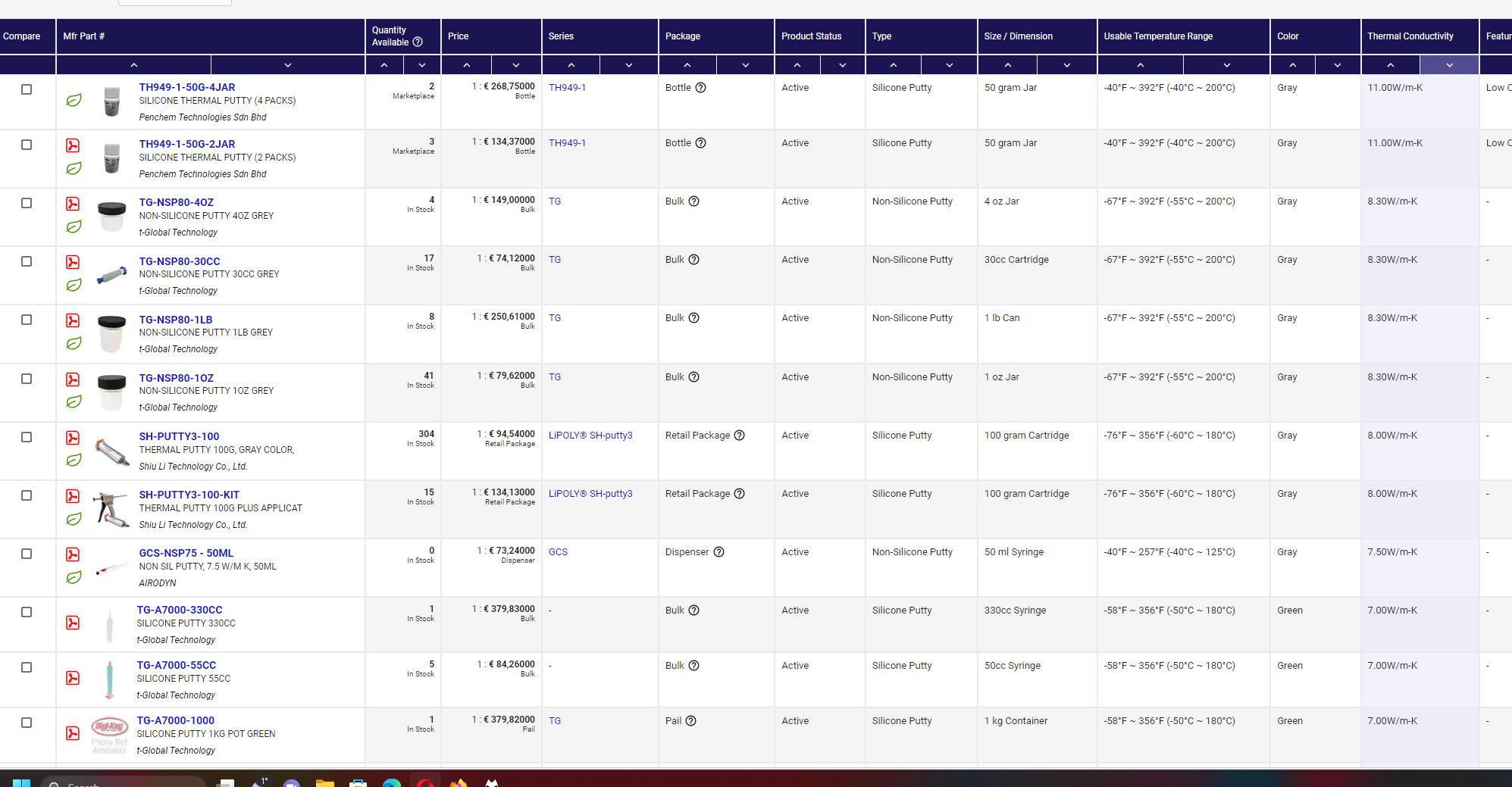
Task: Select compare checkbox for TG-A7000-1000
Action: click(x=27, y=723)
